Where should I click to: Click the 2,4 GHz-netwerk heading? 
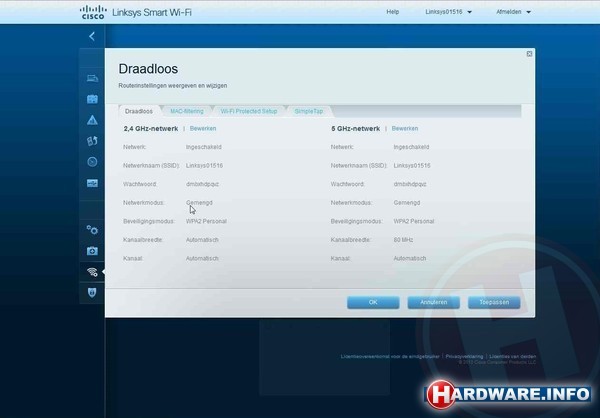click(x=151, y=129)
